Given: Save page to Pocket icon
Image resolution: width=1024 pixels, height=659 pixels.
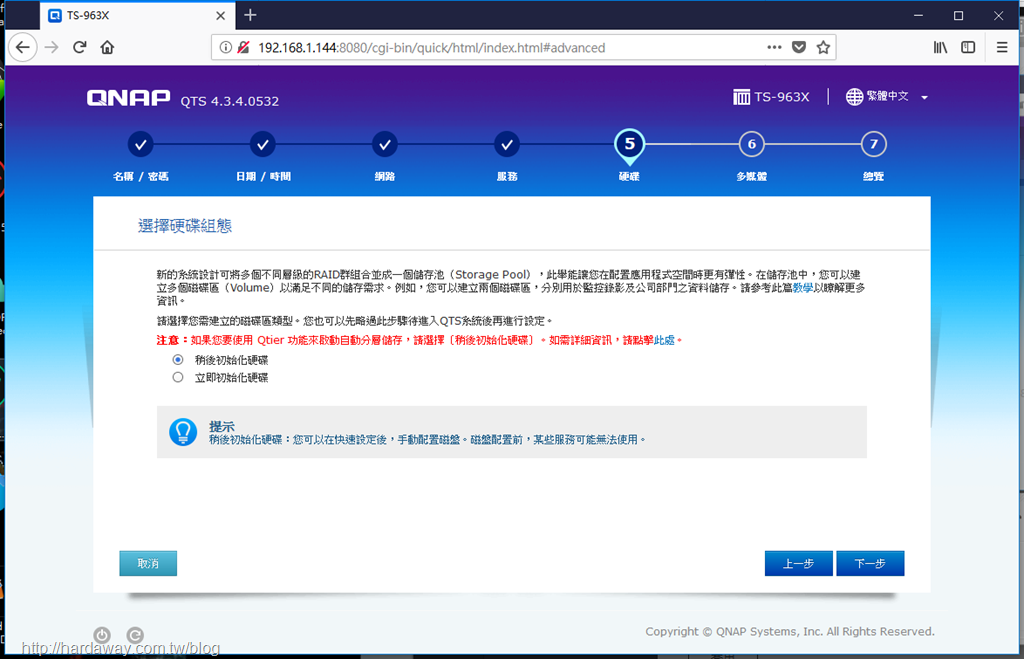Looking at the screenshot, I should pyautogui.click(x=799, y=48).
